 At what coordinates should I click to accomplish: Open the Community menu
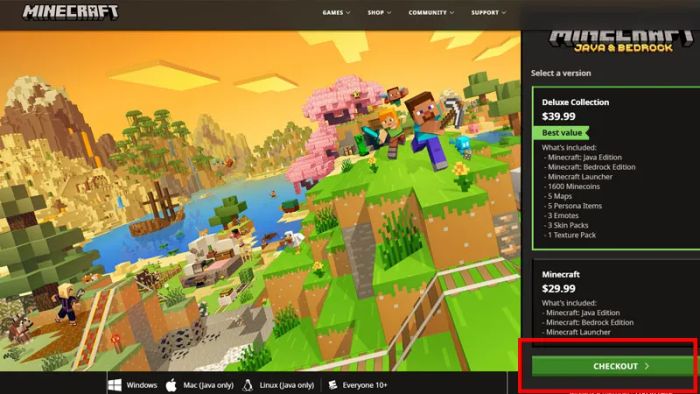[x=431, y=12]
